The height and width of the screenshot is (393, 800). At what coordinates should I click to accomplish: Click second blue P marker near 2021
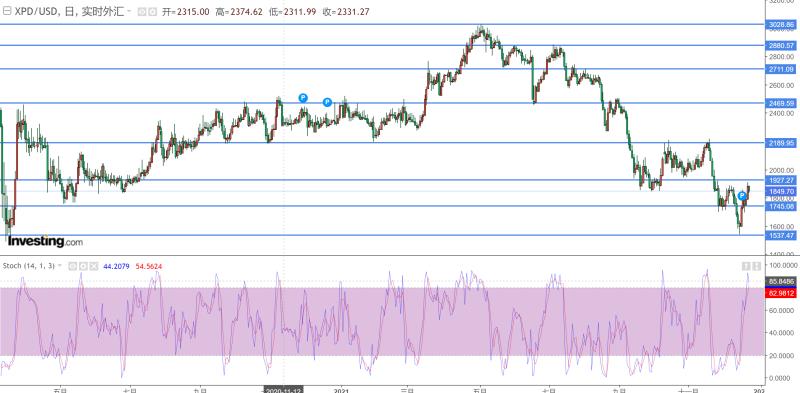pos(328,102)
